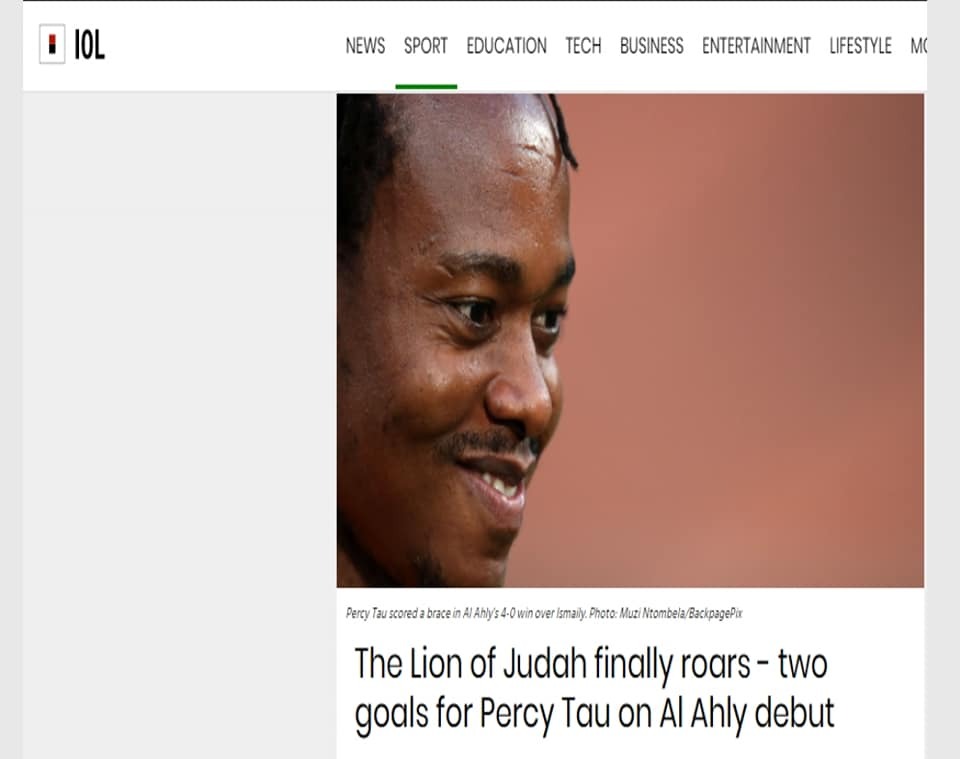Click the IOL red-black logo icon
The image size is (960, 759).
(52, 44)
